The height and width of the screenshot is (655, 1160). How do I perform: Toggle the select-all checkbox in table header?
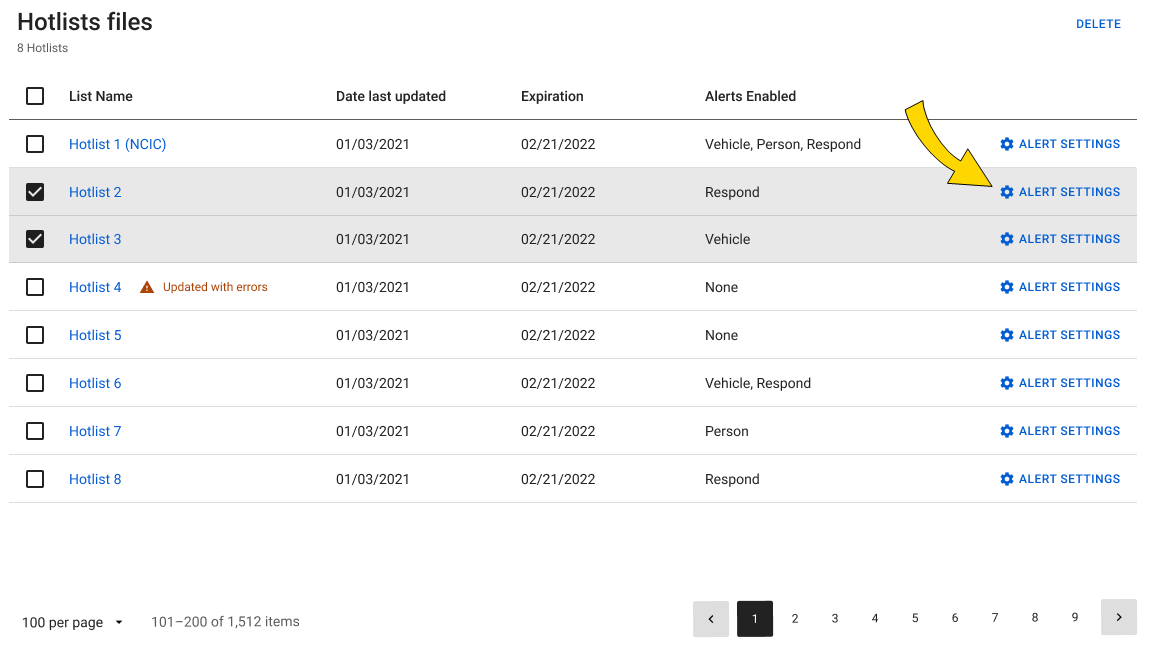pyautogui.click(x=35, y=96)
